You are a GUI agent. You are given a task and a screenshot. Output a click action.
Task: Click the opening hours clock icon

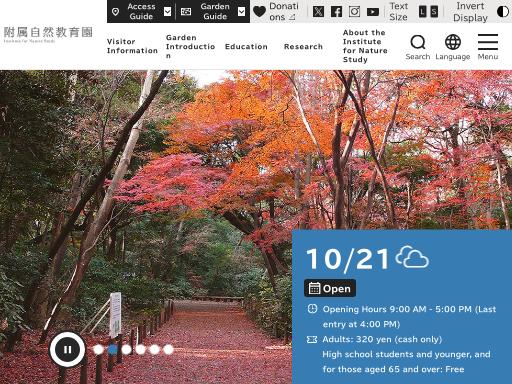312,309
